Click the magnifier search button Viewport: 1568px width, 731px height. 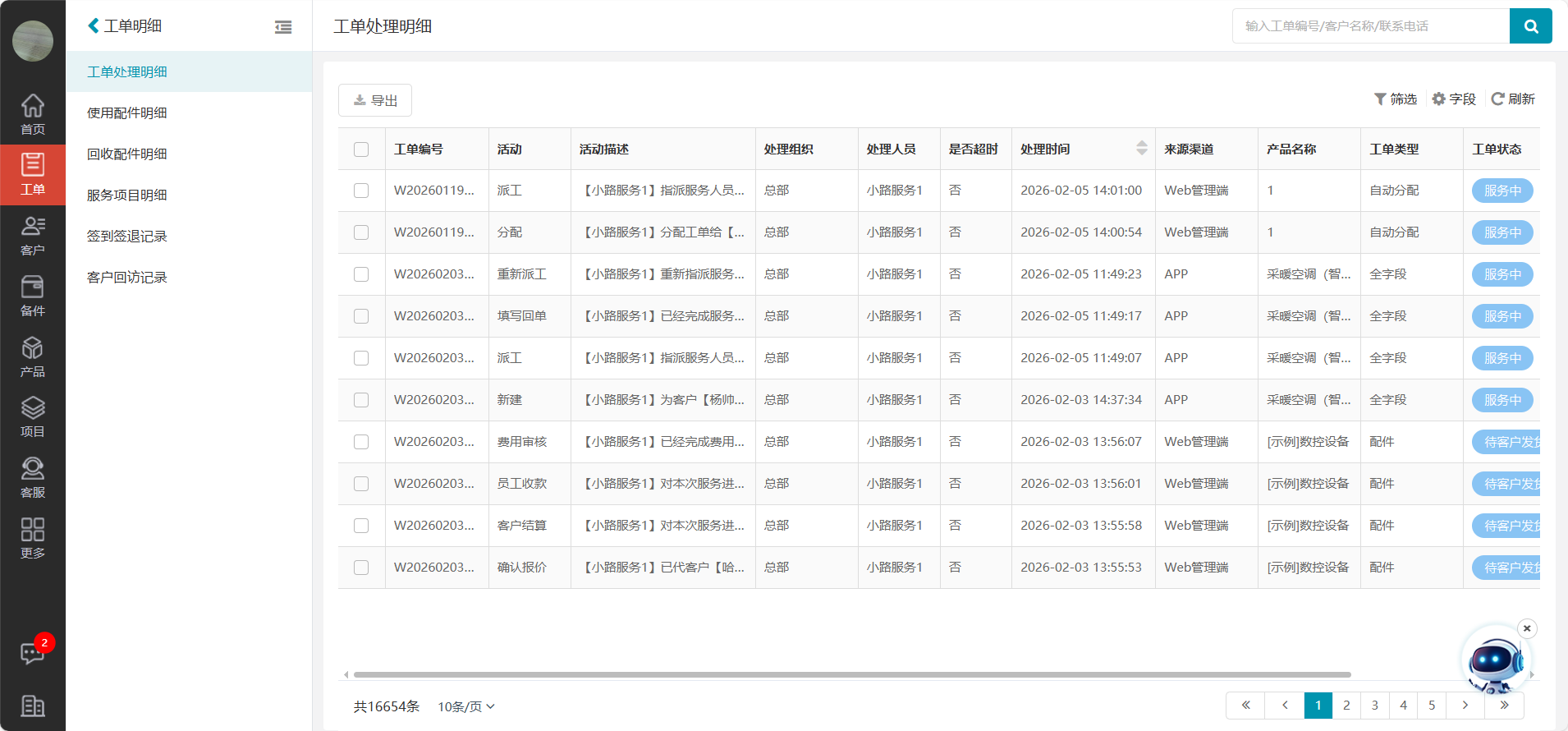tap(1530, 26)
